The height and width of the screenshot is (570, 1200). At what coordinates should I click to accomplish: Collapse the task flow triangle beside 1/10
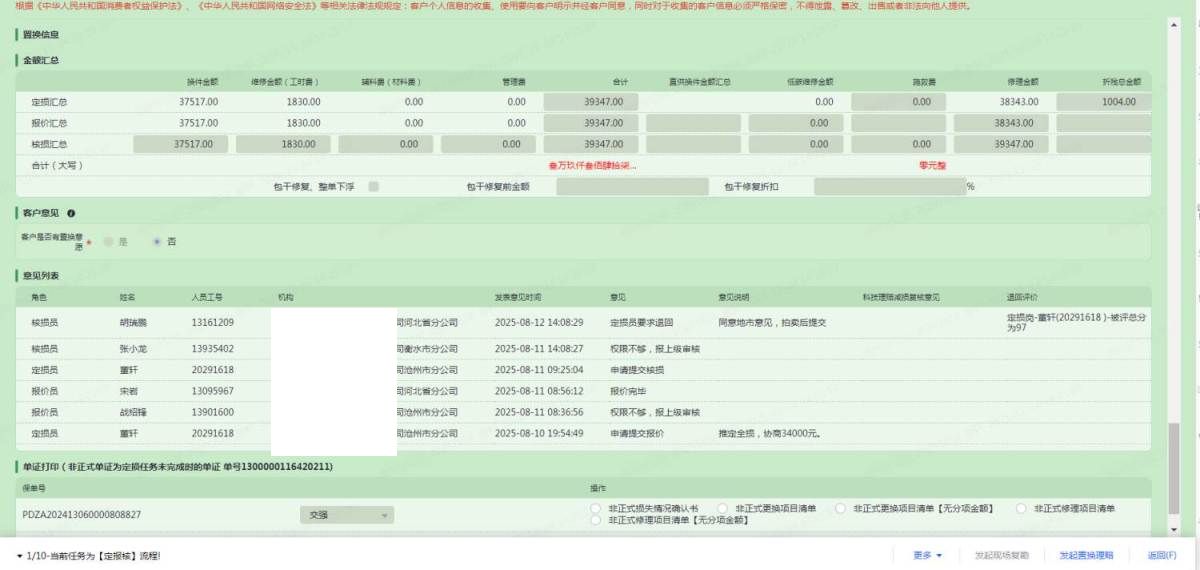coord(20,555)
